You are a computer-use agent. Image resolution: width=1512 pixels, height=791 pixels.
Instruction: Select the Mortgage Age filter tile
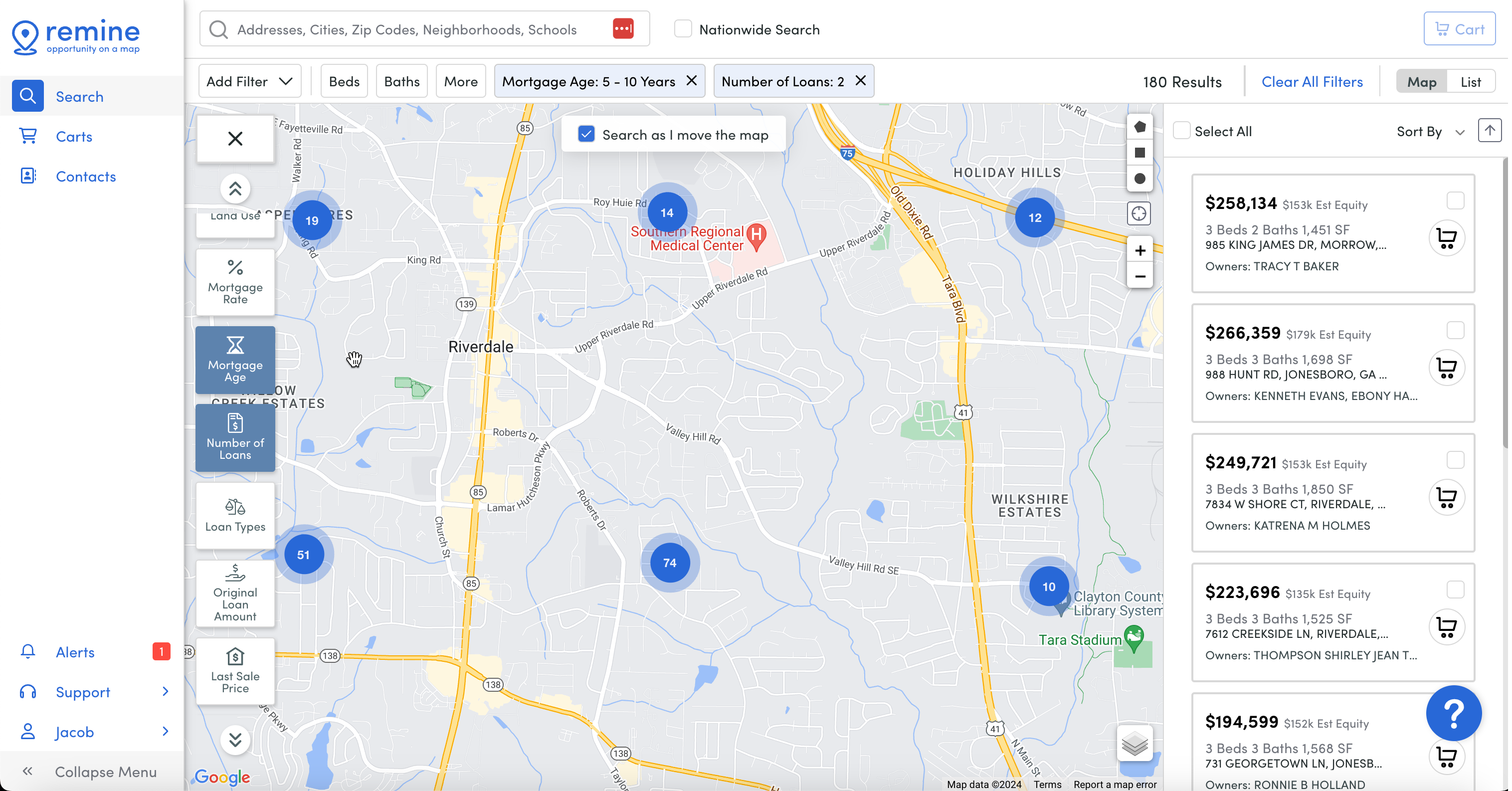click(235, 360)
